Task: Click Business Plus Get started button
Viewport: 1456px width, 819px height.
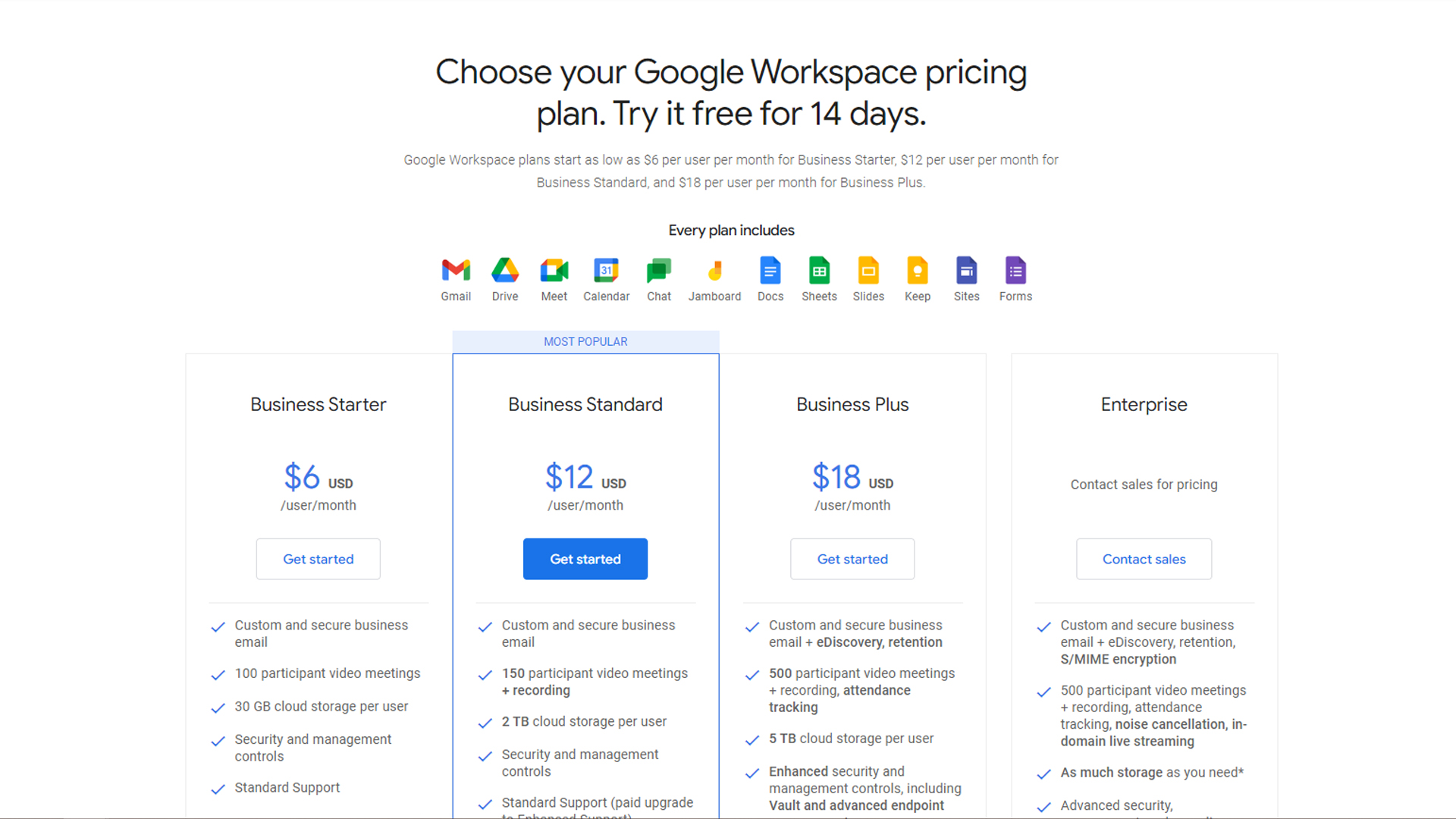Action: point(852,559)
